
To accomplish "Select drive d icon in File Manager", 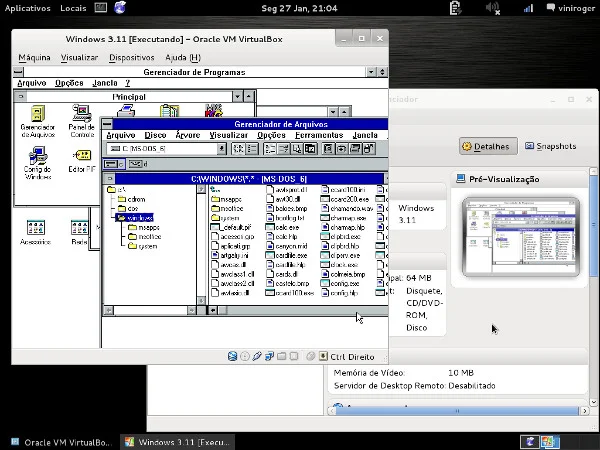I will (137, 164).
